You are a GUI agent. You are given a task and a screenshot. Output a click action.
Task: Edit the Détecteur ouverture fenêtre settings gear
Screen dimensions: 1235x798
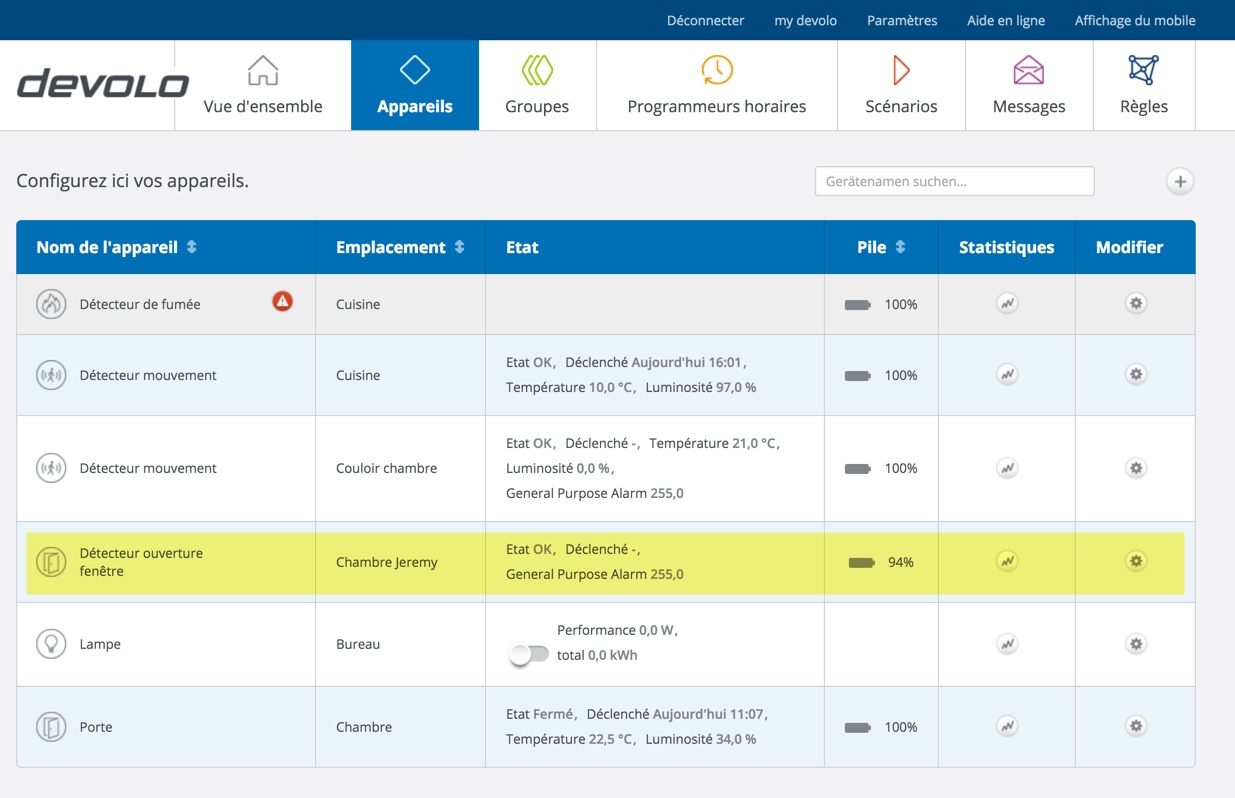click(x=1135, y=562)
